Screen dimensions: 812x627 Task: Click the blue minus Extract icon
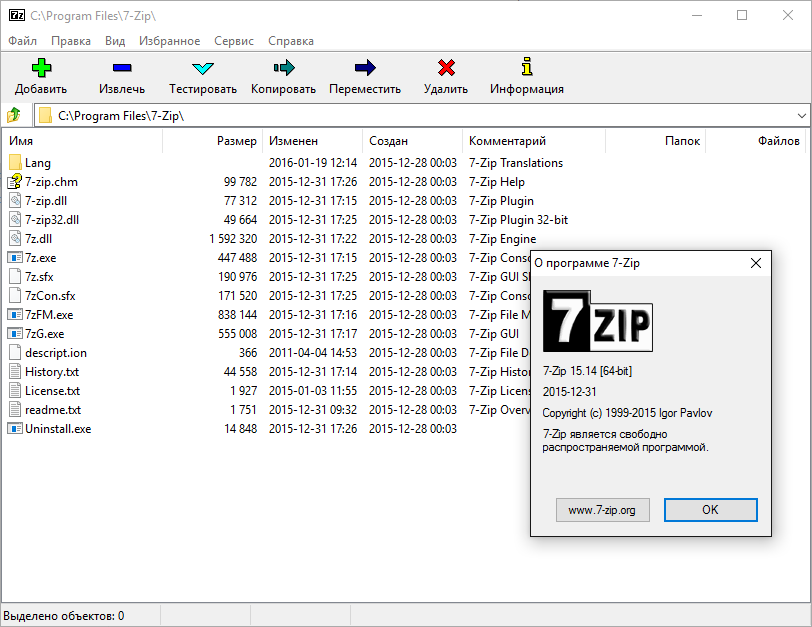(122, 68)
